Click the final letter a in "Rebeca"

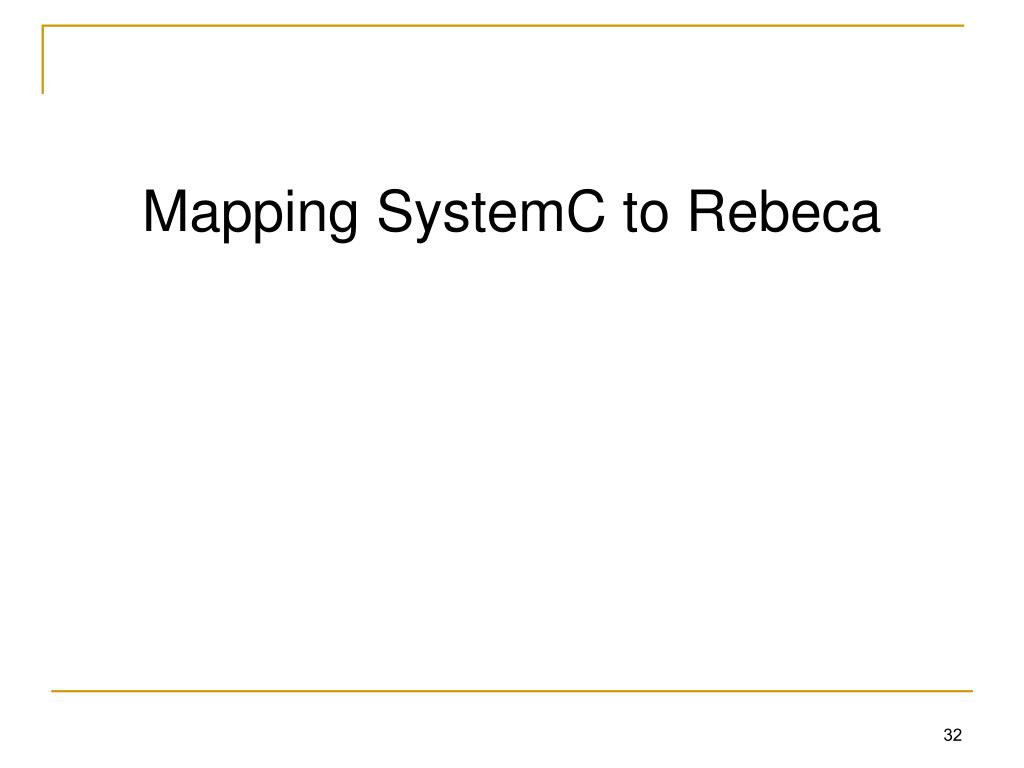click(864, 217)
